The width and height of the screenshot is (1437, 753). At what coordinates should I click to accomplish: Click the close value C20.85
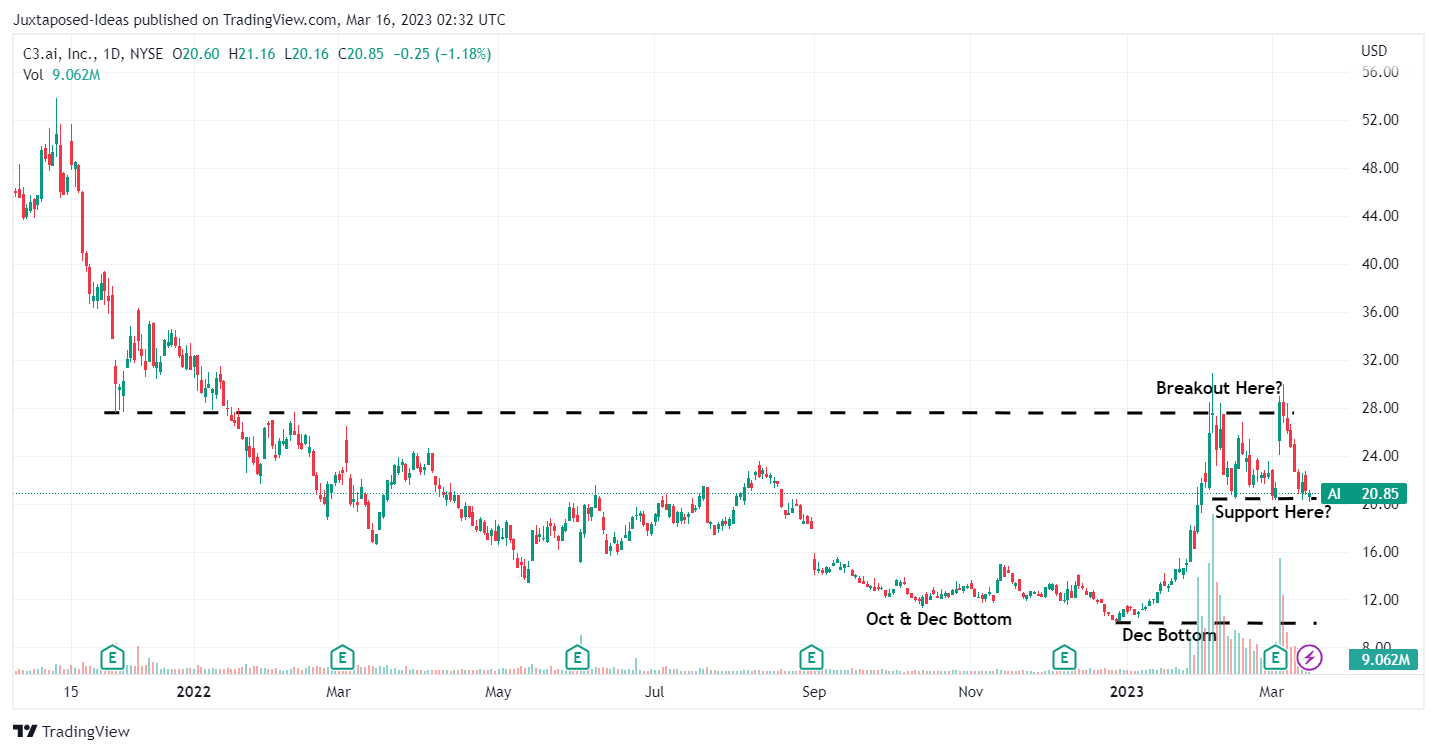pos(361,54)
